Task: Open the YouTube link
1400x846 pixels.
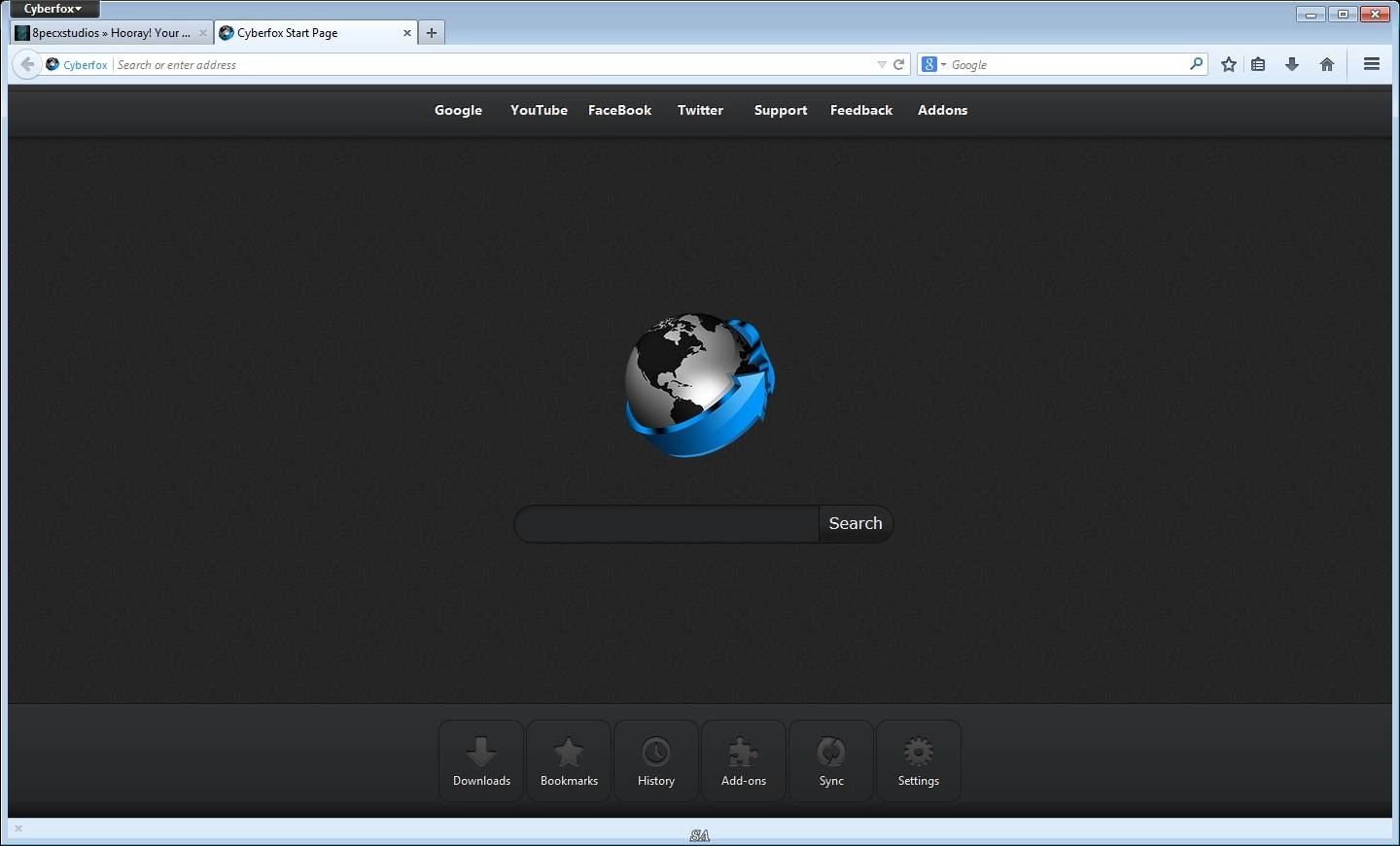Action: 539,110
